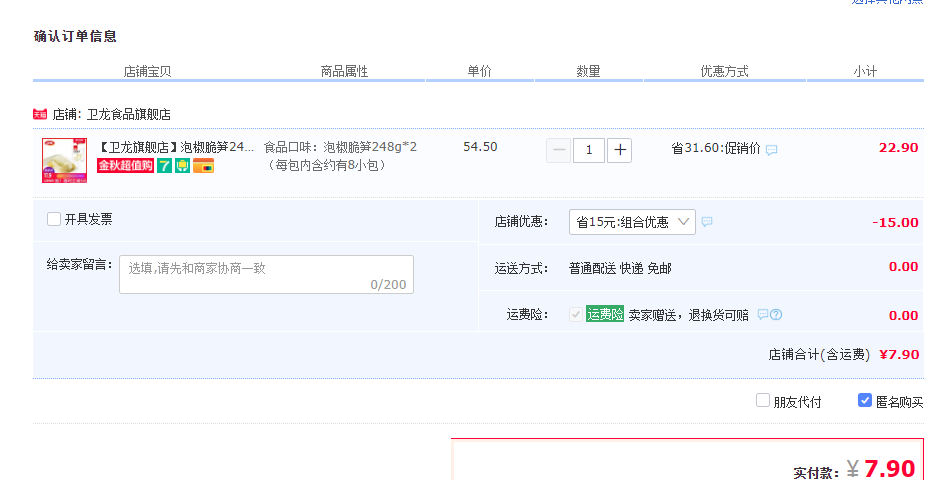Image resolution: width=928 pixels, height=480 pixels.
Task: Decrease quantity with the minus button
Action: pos(559,150)
